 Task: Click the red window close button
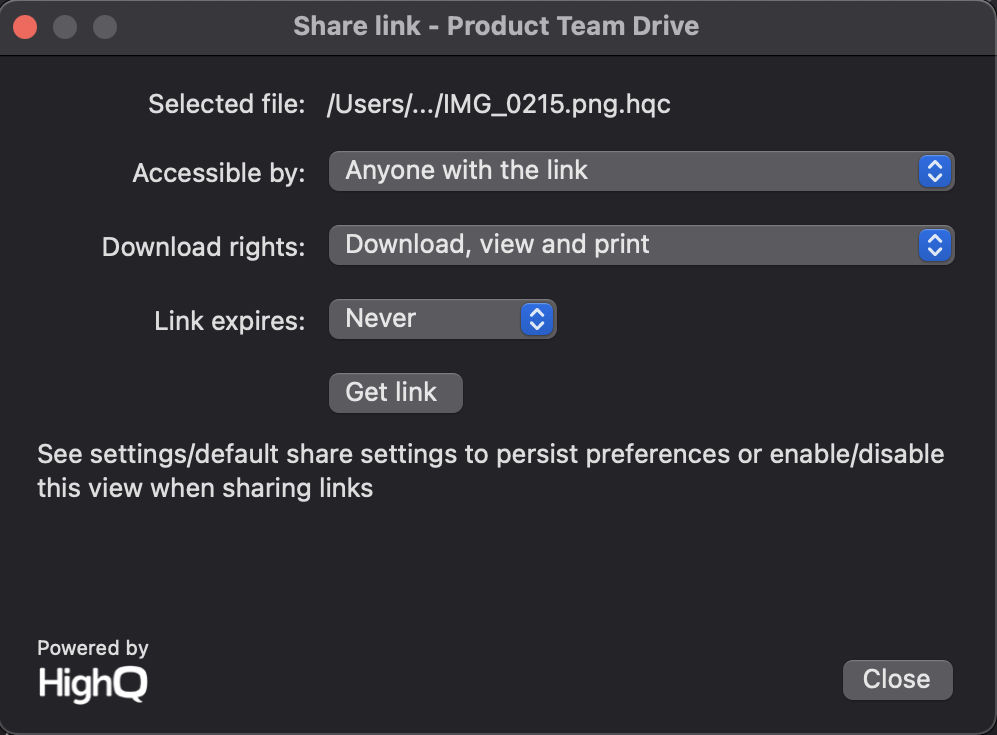[x=25, y=27]
